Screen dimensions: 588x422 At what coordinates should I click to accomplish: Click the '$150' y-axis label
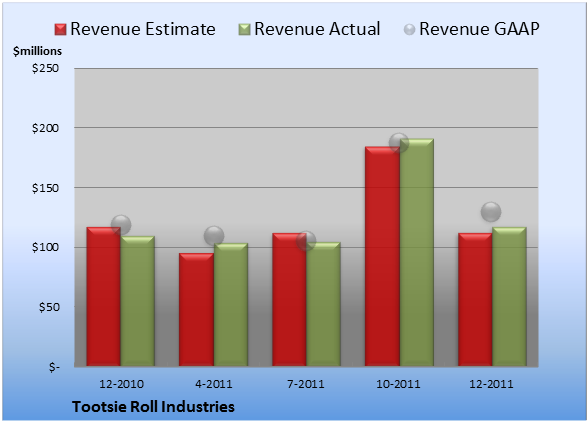point(45,188)
